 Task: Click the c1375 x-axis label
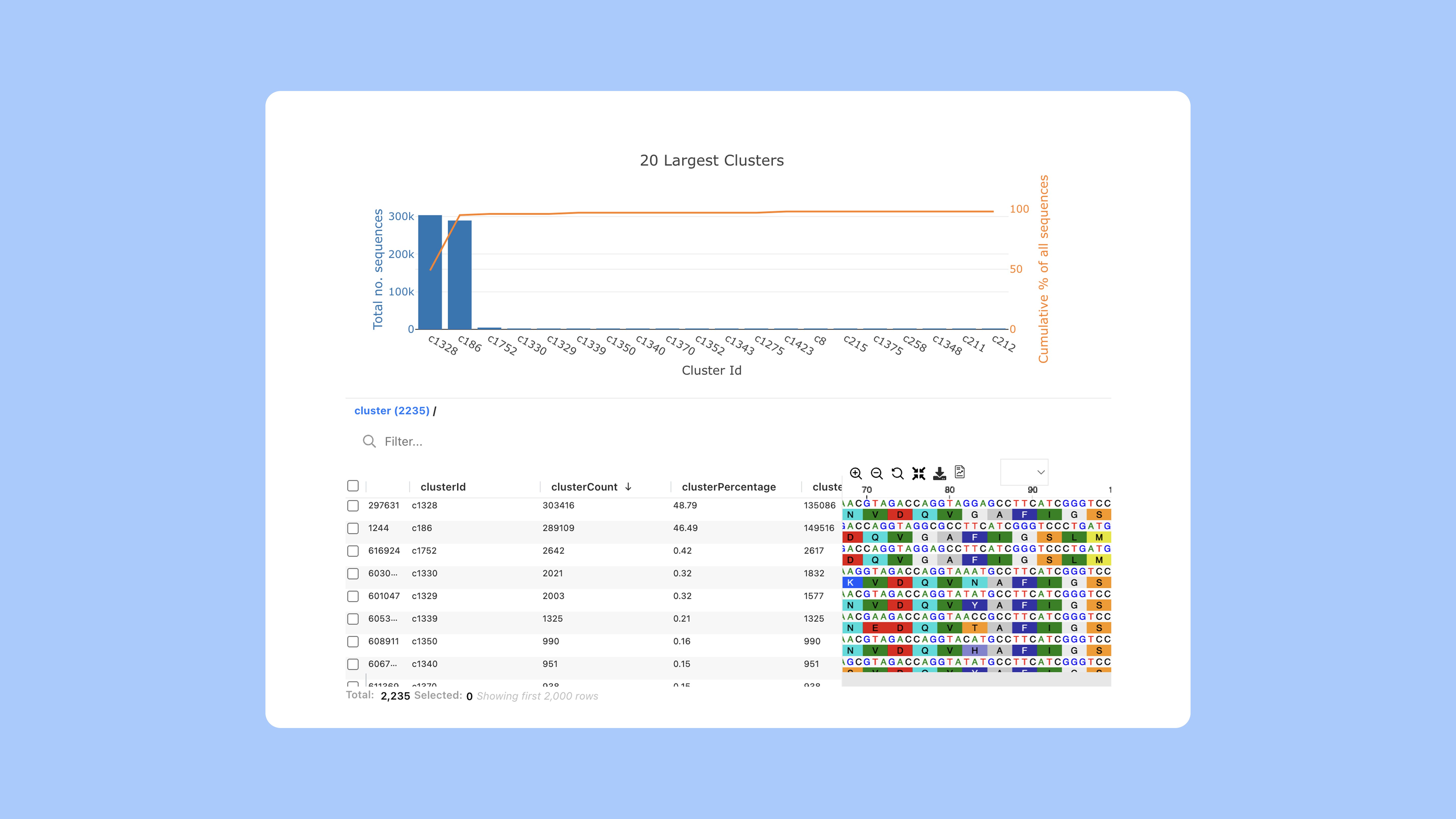click(x=888, y=345)
